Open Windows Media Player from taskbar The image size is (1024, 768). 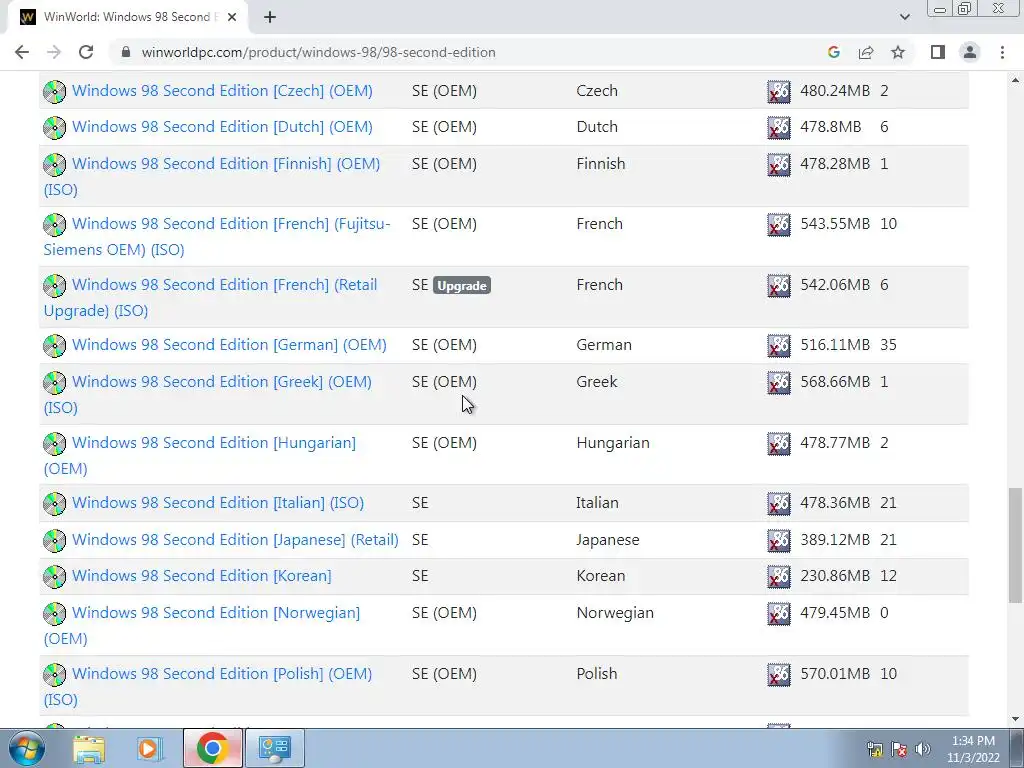(x=149, y=748)
